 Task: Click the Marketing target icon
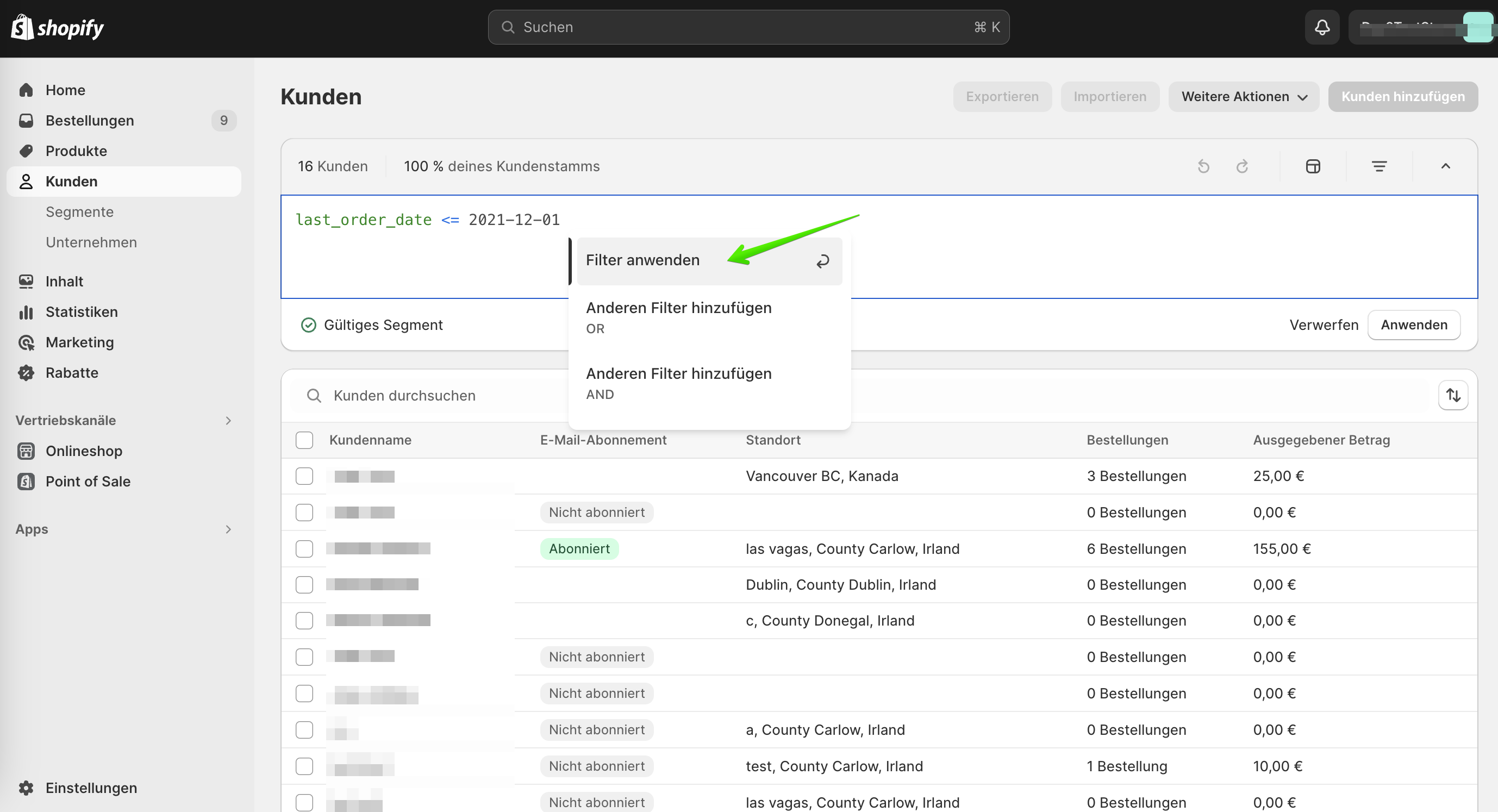tap(26, 342)
